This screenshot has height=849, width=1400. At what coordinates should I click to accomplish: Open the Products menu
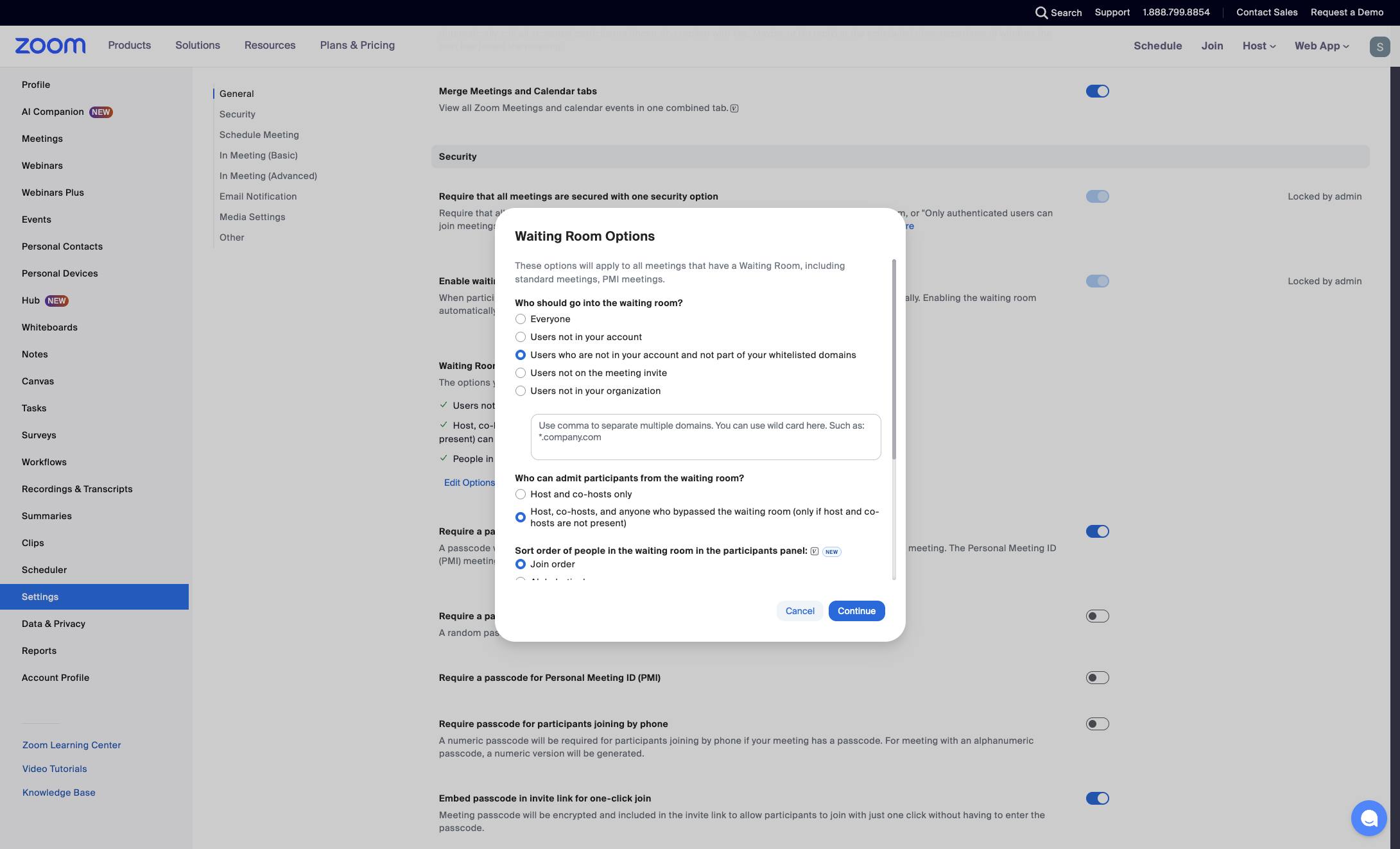click(130, 46)
